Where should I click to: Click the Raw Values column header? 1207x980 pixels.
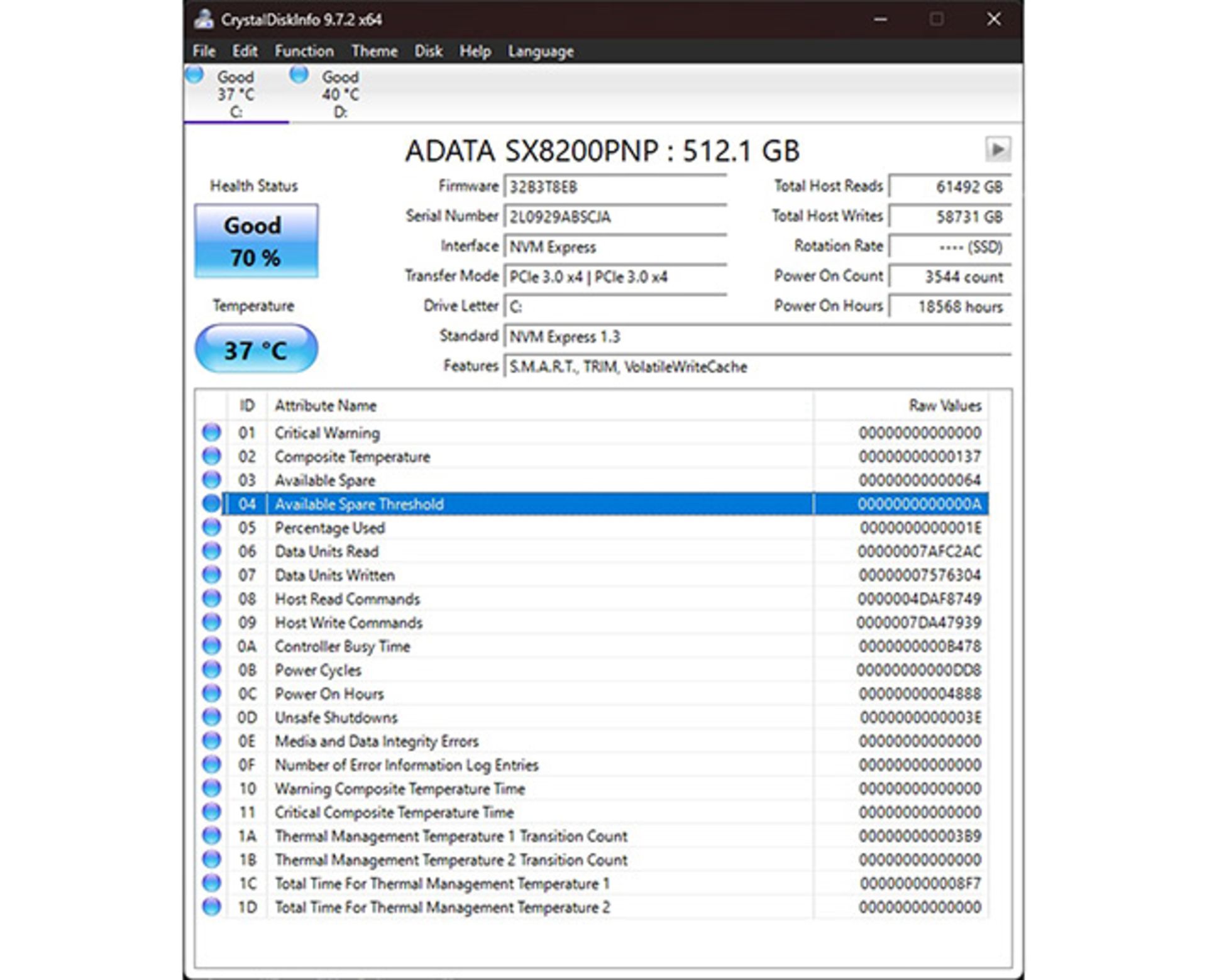click(944, 405)
